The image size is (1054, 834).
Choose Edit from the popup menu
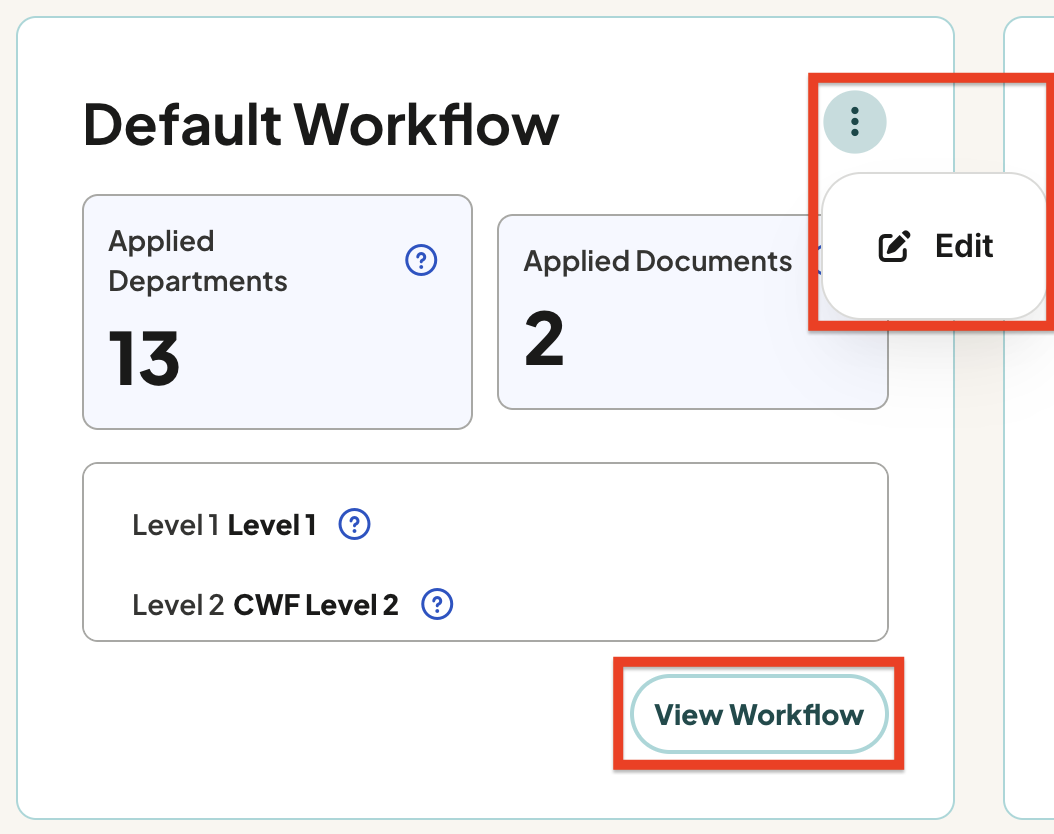(935, 246)
